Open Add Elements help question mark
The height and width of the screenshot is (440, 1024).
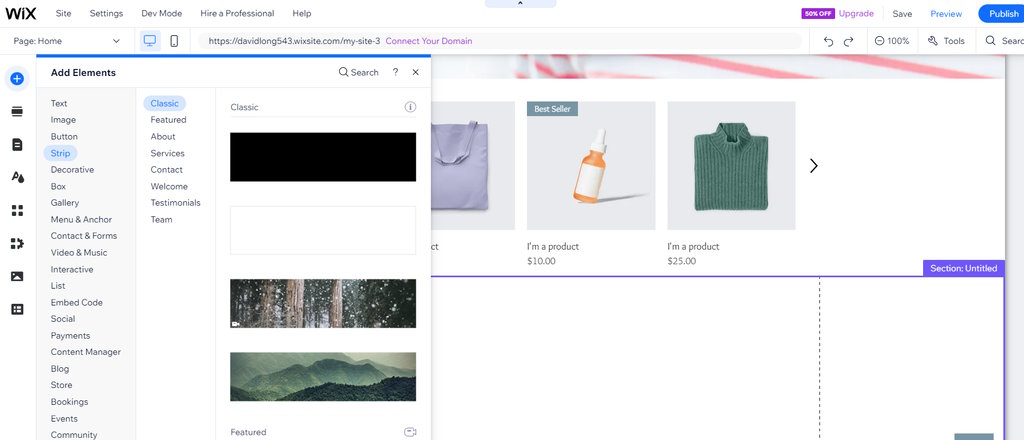[396, 72]
